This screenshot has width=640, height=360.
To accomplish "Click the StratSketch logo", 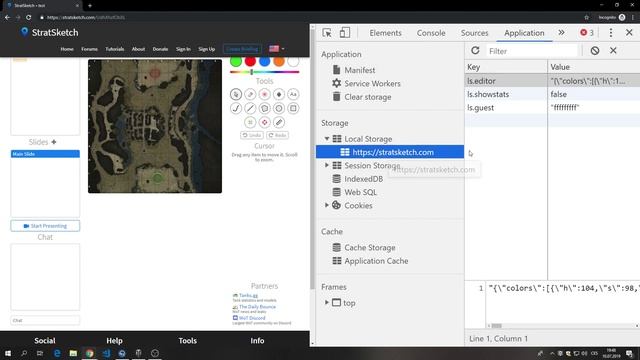I will click(49, 32).
